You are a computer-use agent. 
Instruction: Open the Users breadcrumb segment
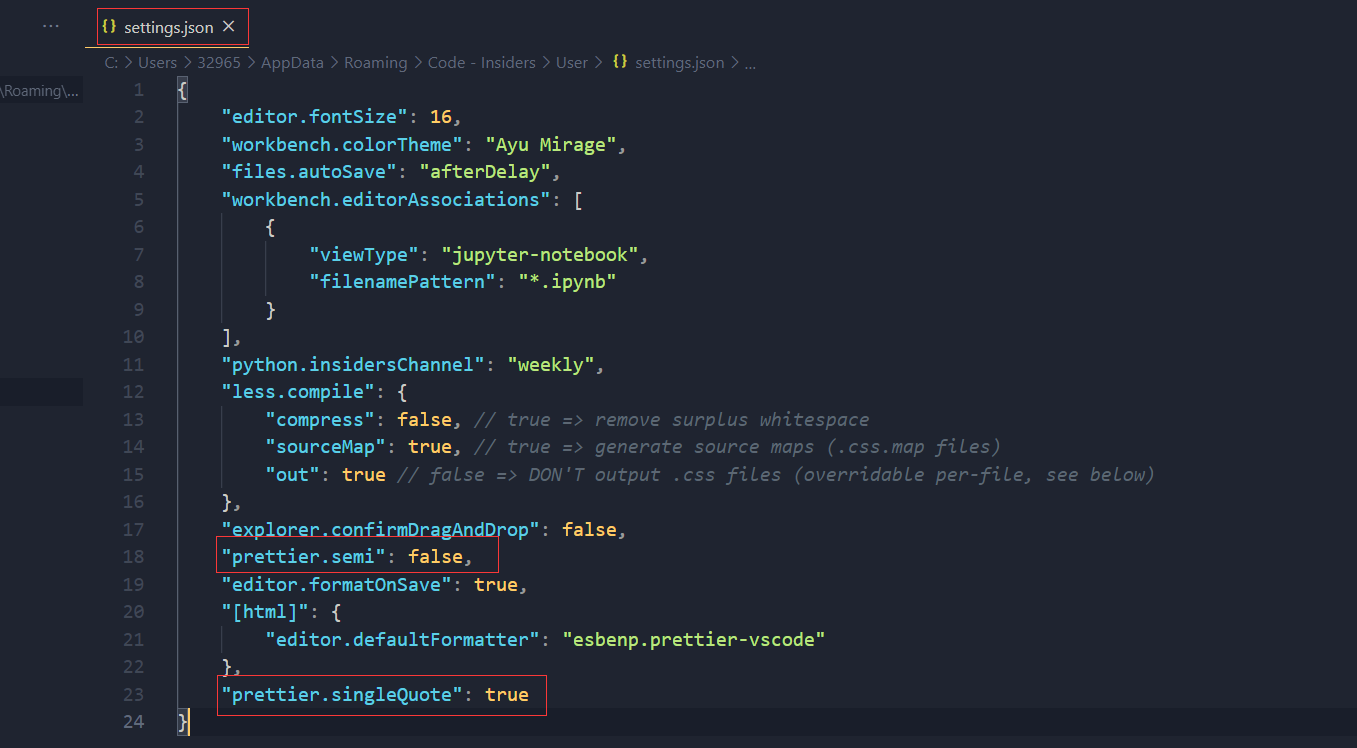click(157, 62)
